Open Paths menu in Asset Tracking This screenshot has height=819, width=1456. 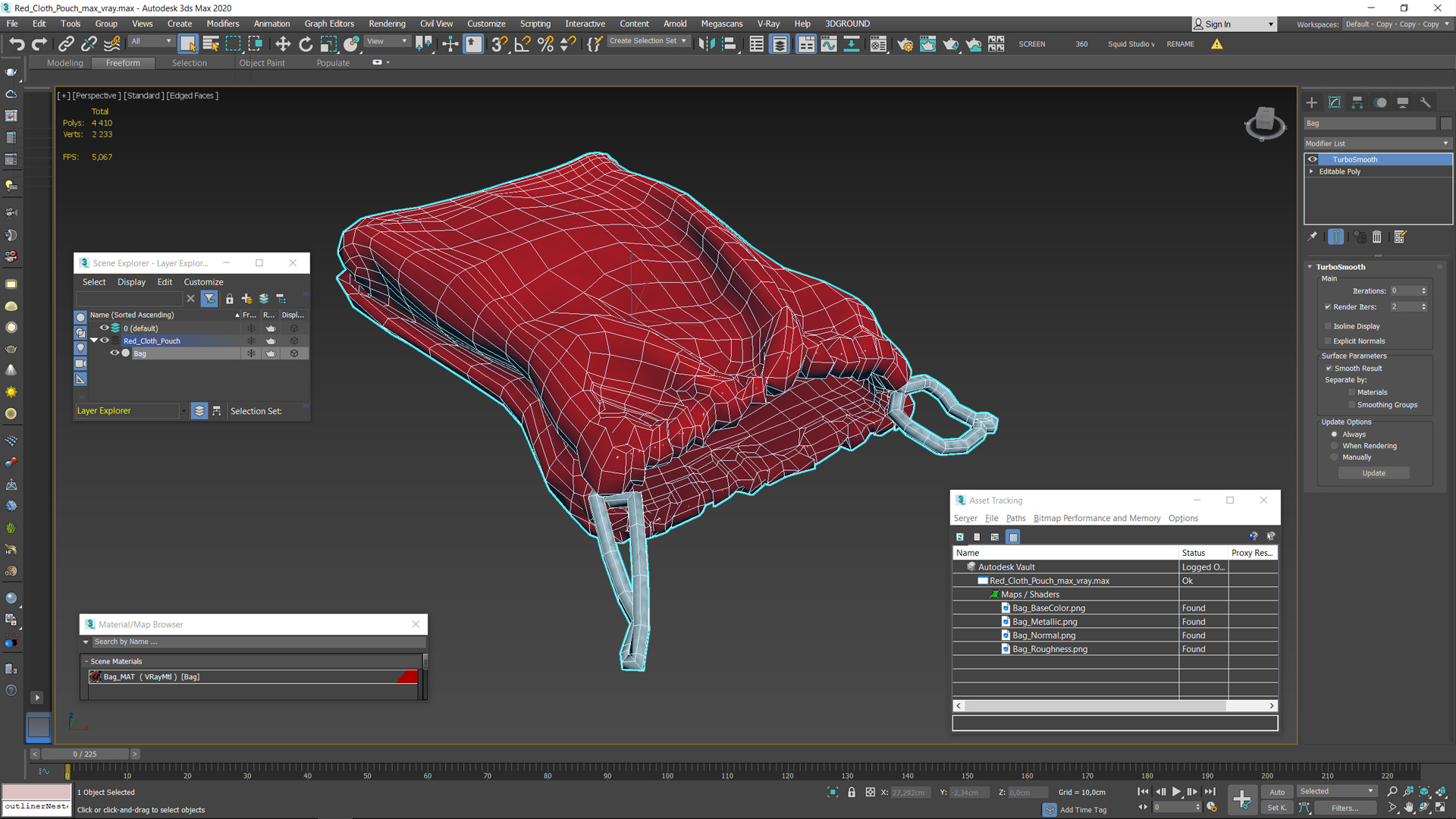1015,519
